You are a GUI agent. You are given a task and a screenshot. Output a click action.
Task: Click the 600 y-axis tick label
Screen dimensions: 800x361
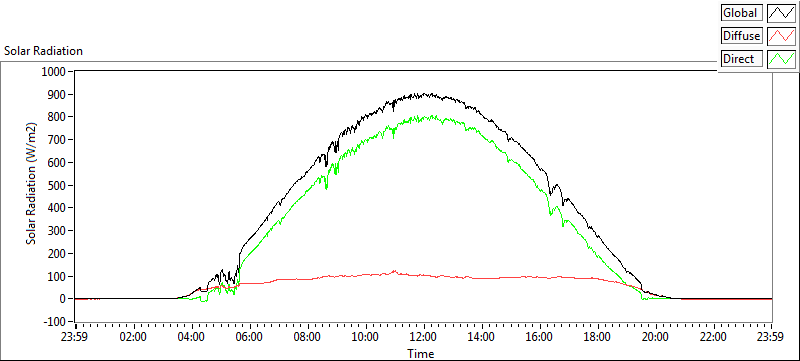tap(56, 163)
